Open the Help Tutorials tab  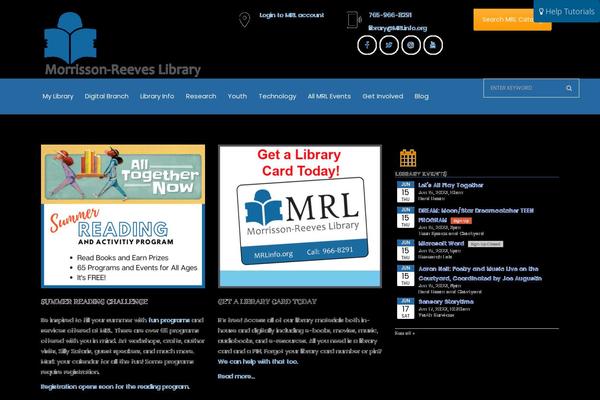(567, 11)
